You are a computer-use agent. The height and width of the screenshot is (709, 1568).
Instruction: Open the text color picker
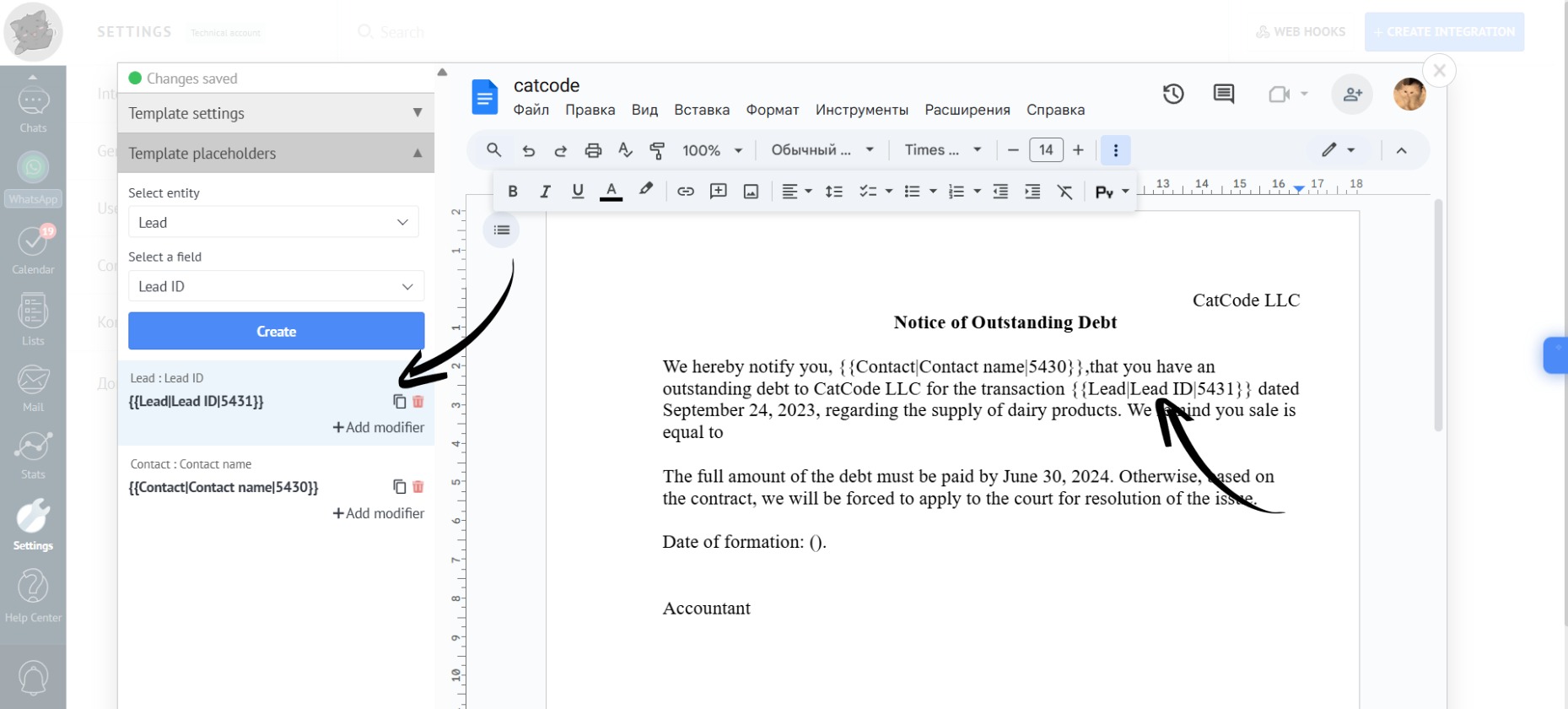click(611, 192)
